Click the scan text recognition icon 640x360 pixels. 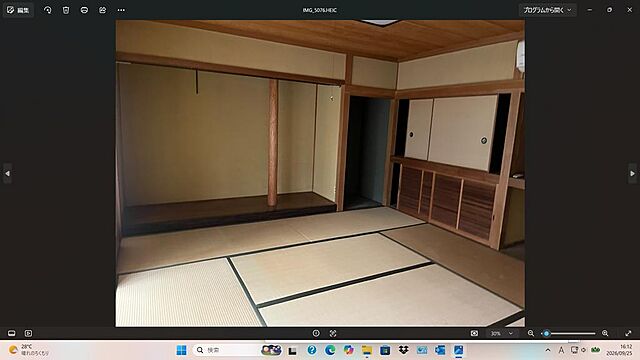pyautogui.click(x=333, y=333)
